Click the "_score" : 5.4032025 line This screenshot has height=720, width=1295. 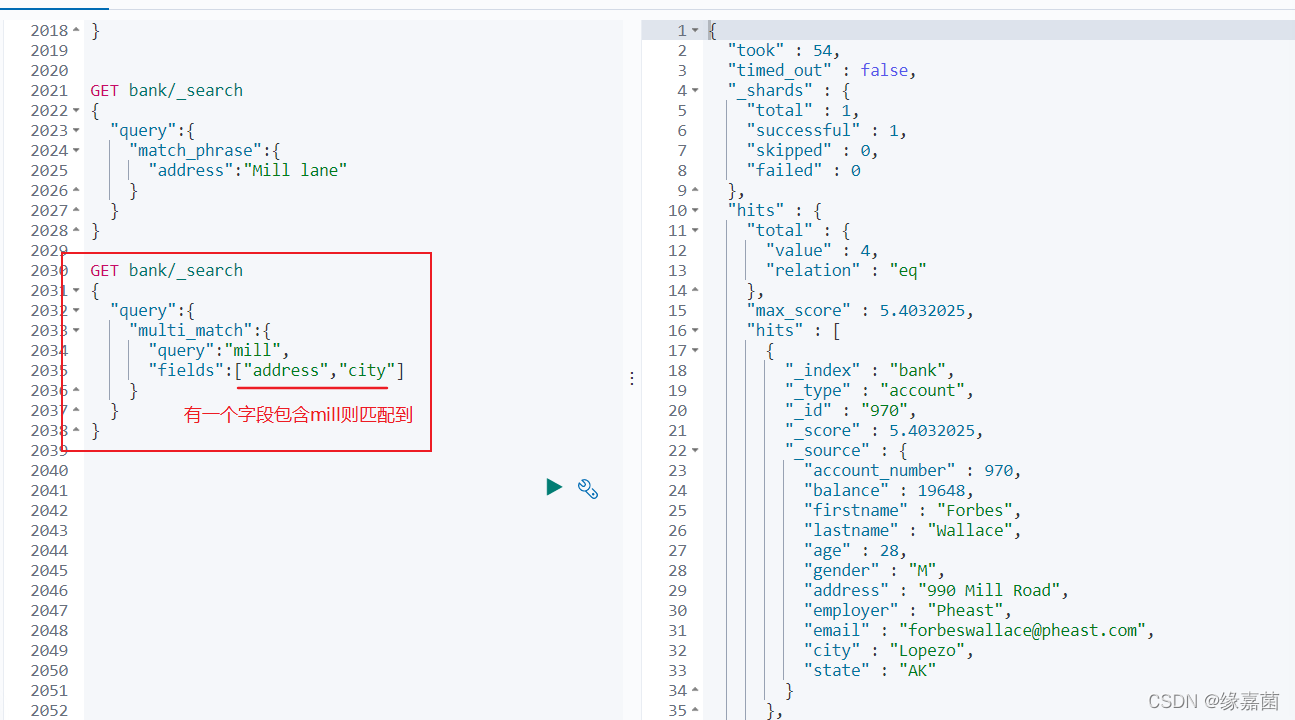pos(884,430)
